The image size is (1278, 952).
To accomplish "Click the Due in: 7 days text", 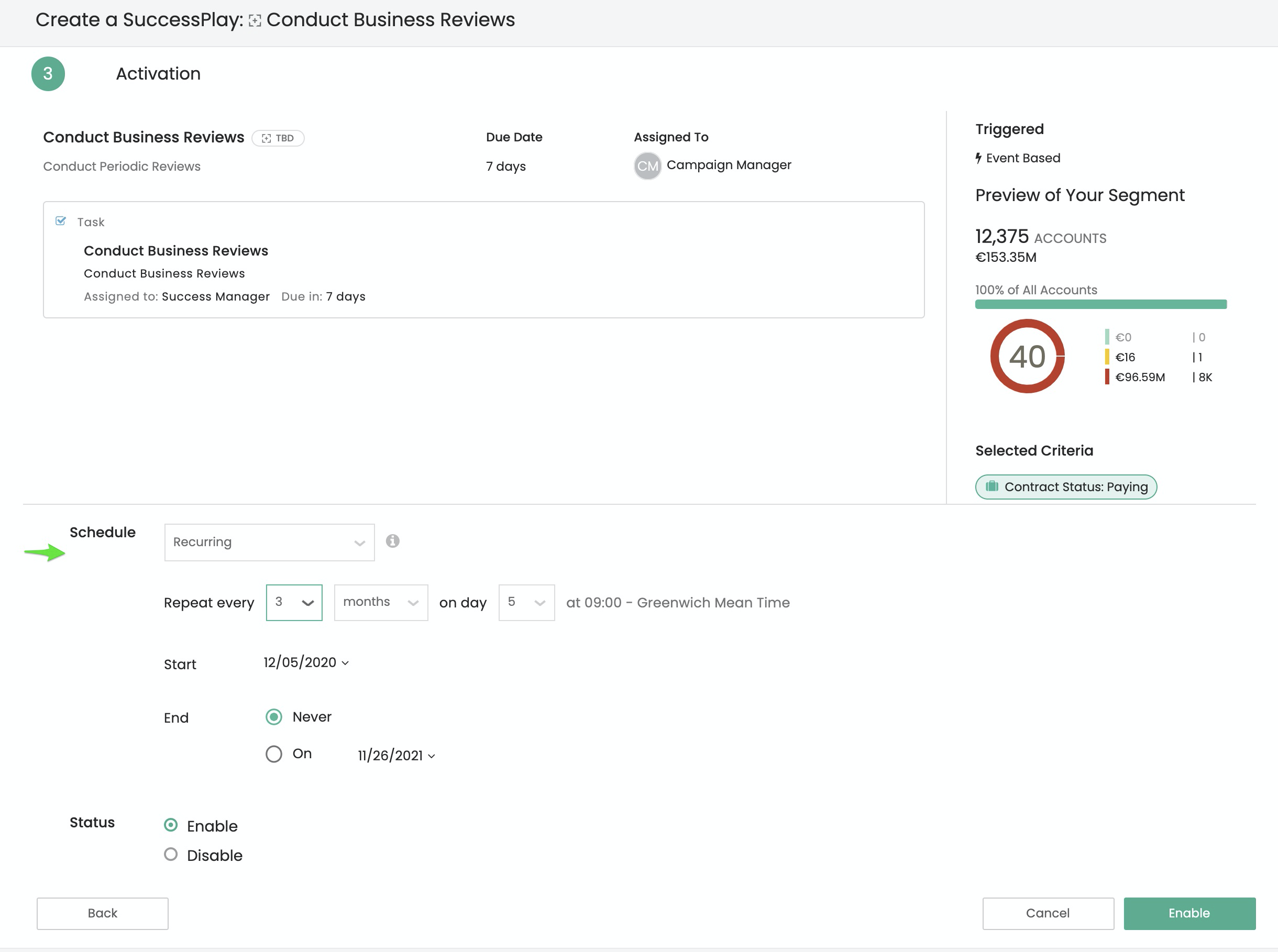I will point(323,296).
